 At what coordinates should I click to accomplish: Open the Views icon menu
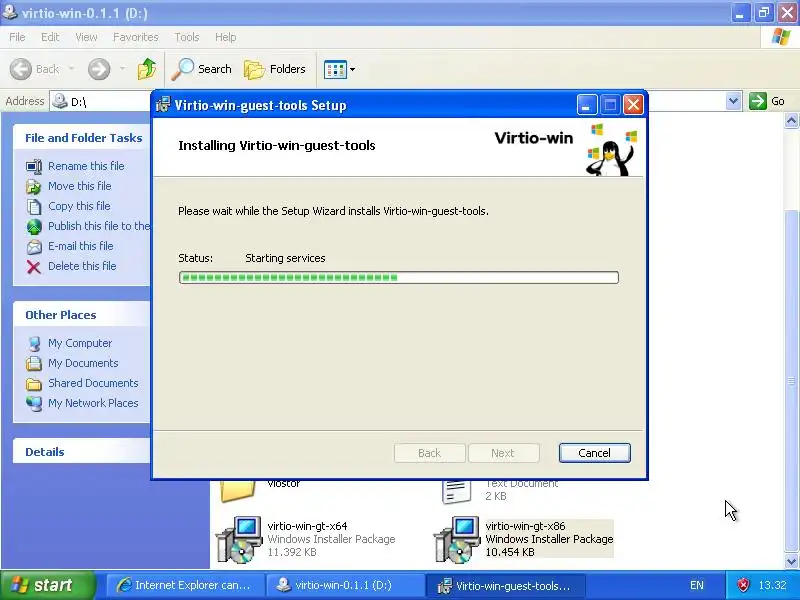(x=335, y=69)
